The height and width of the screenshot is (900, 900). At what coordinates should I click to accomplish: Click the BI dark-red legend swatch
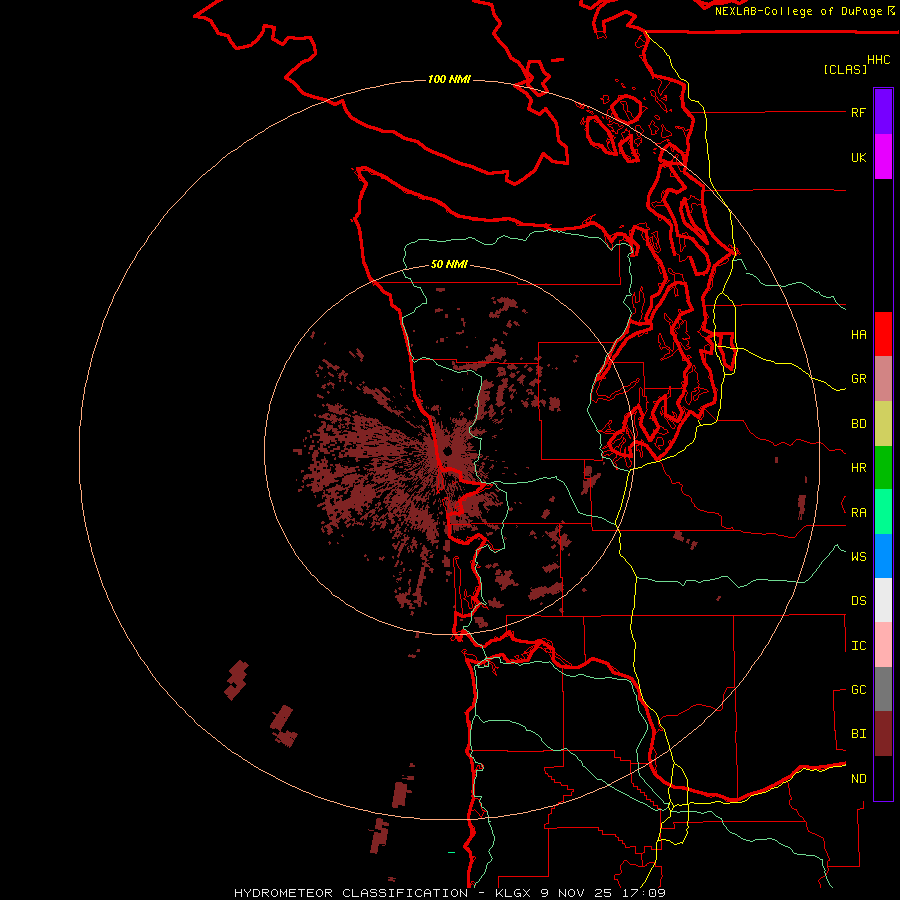(883, 734)
